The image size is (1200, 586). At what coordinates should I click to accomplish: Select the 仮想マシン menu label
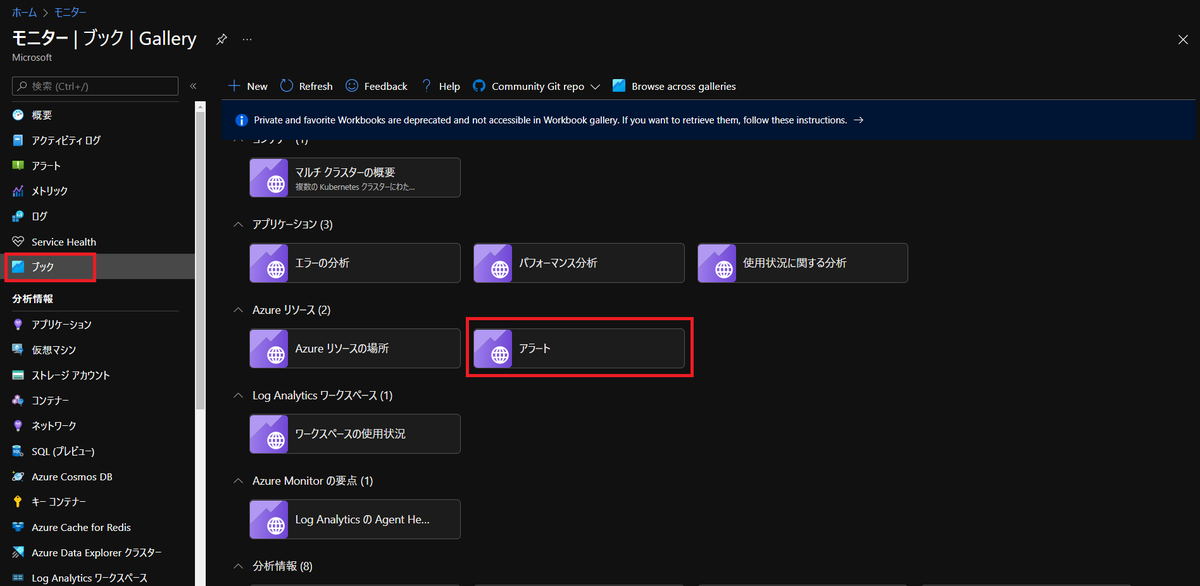click(x=54, y=350)
